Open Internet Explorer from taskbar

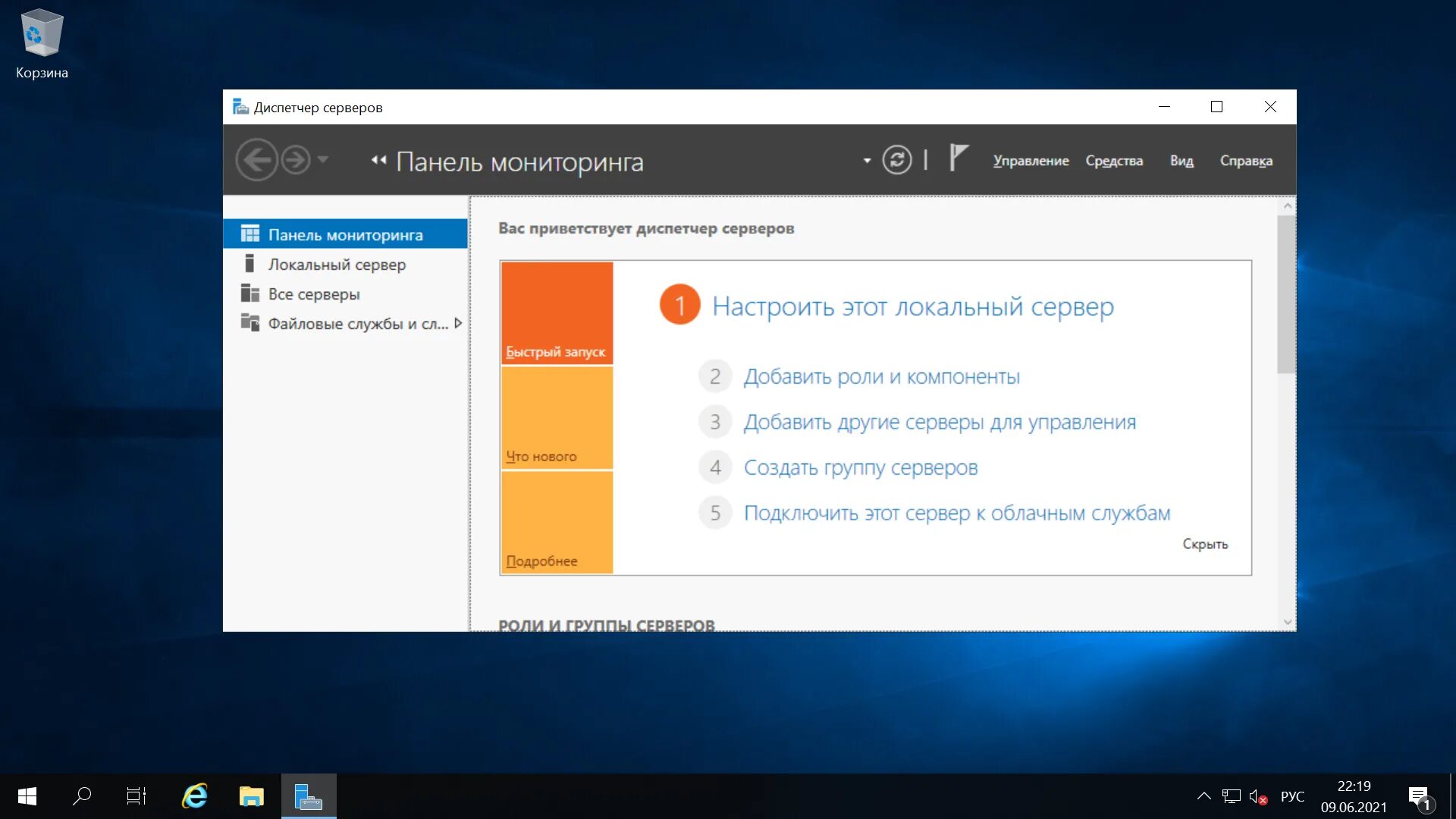[x=195, y=796]
